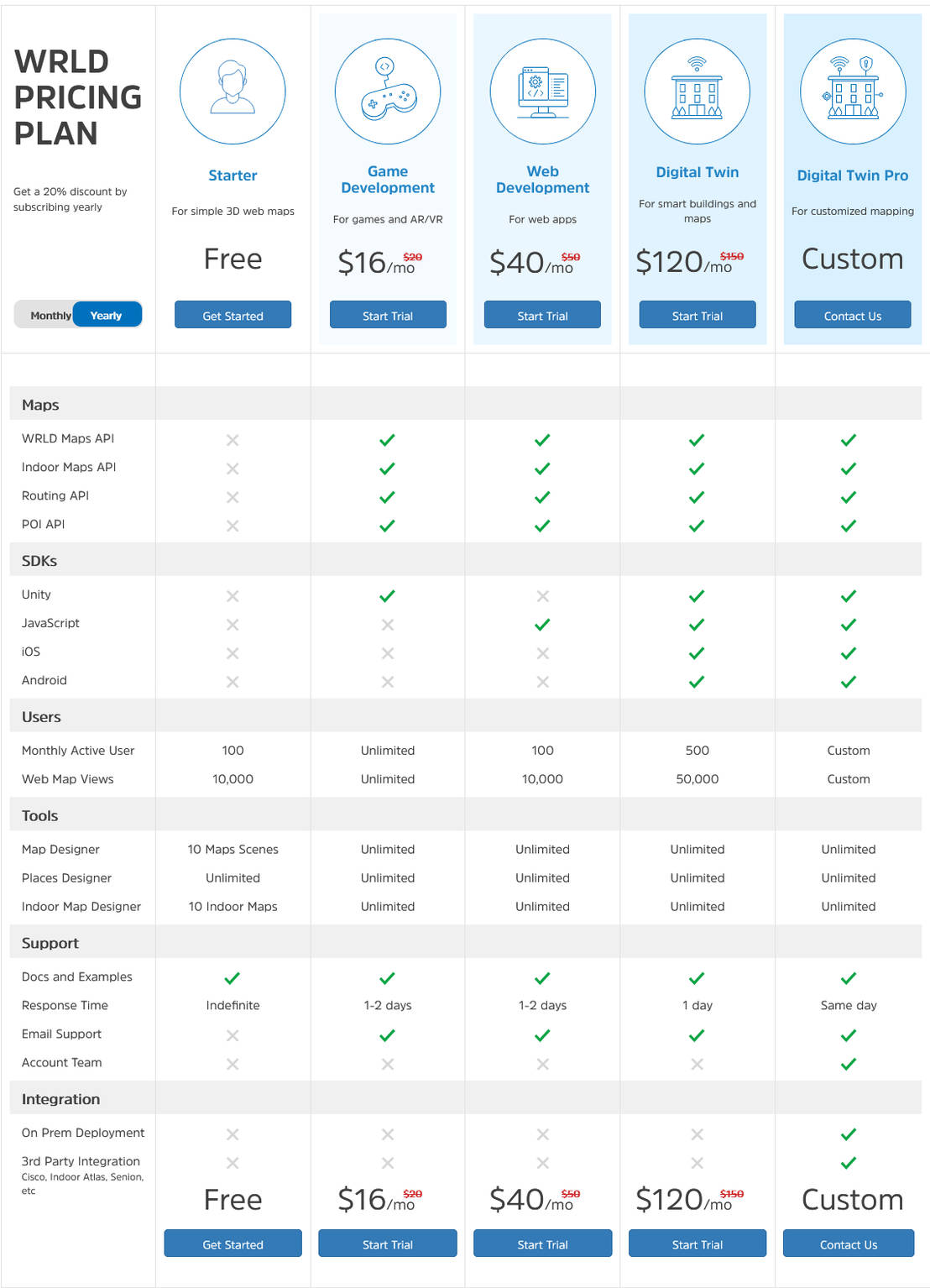Click the '1 day' response time value
Screen dimensions: 930x1288
click(x=697, y=1006)
